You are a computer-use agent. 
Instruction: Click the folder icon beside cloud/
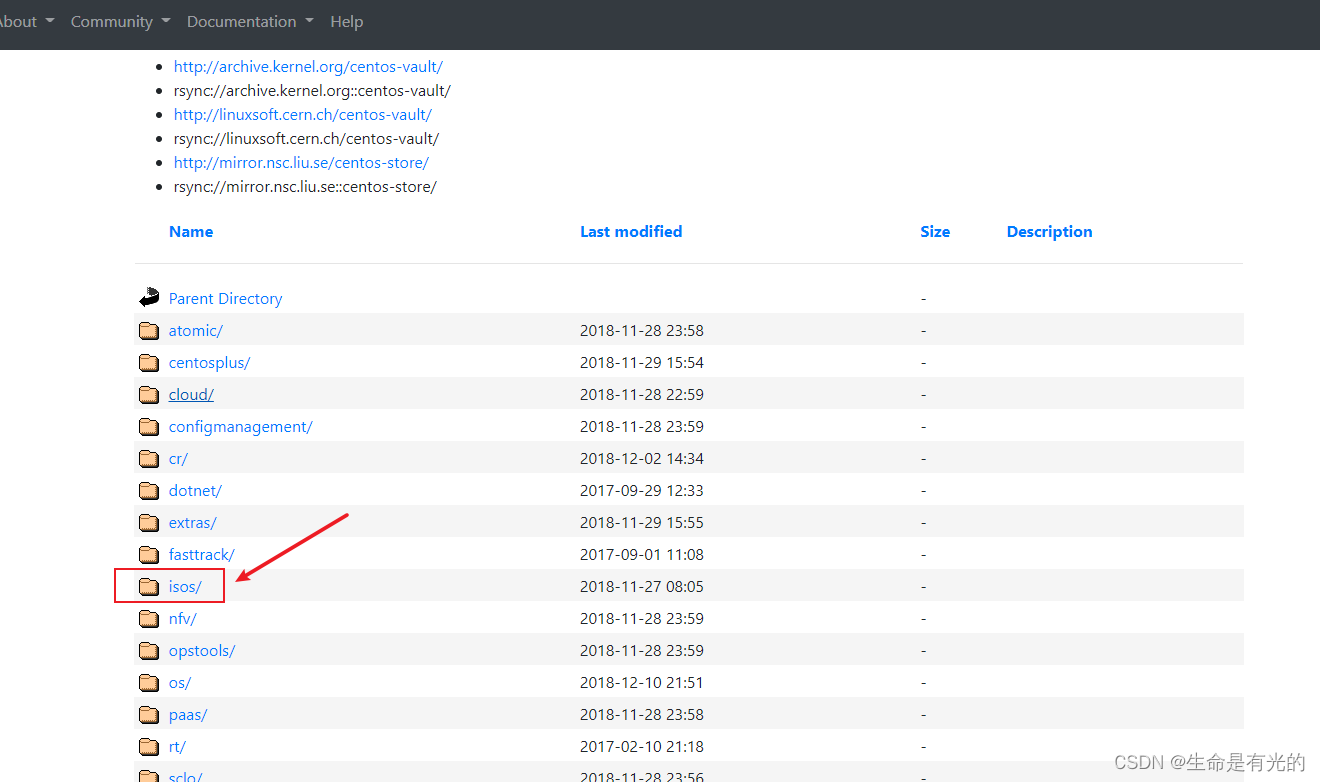(x=149, y=394)
